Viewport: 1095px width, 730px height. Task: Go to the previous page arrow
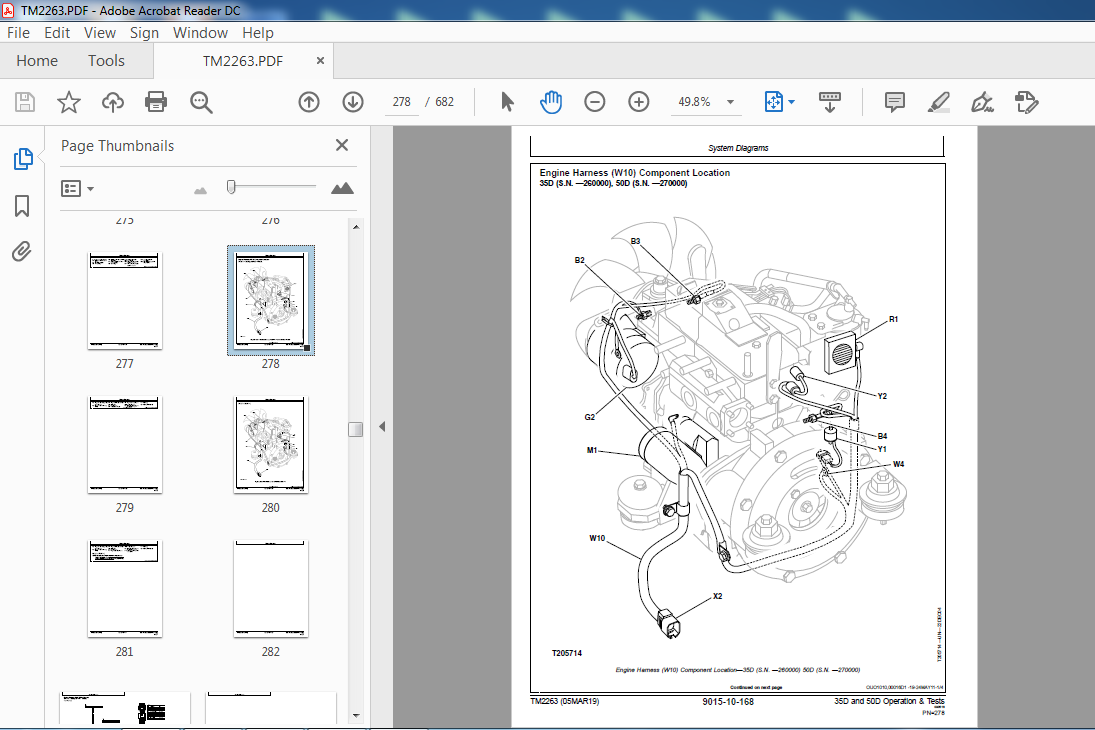pos(309,102)
